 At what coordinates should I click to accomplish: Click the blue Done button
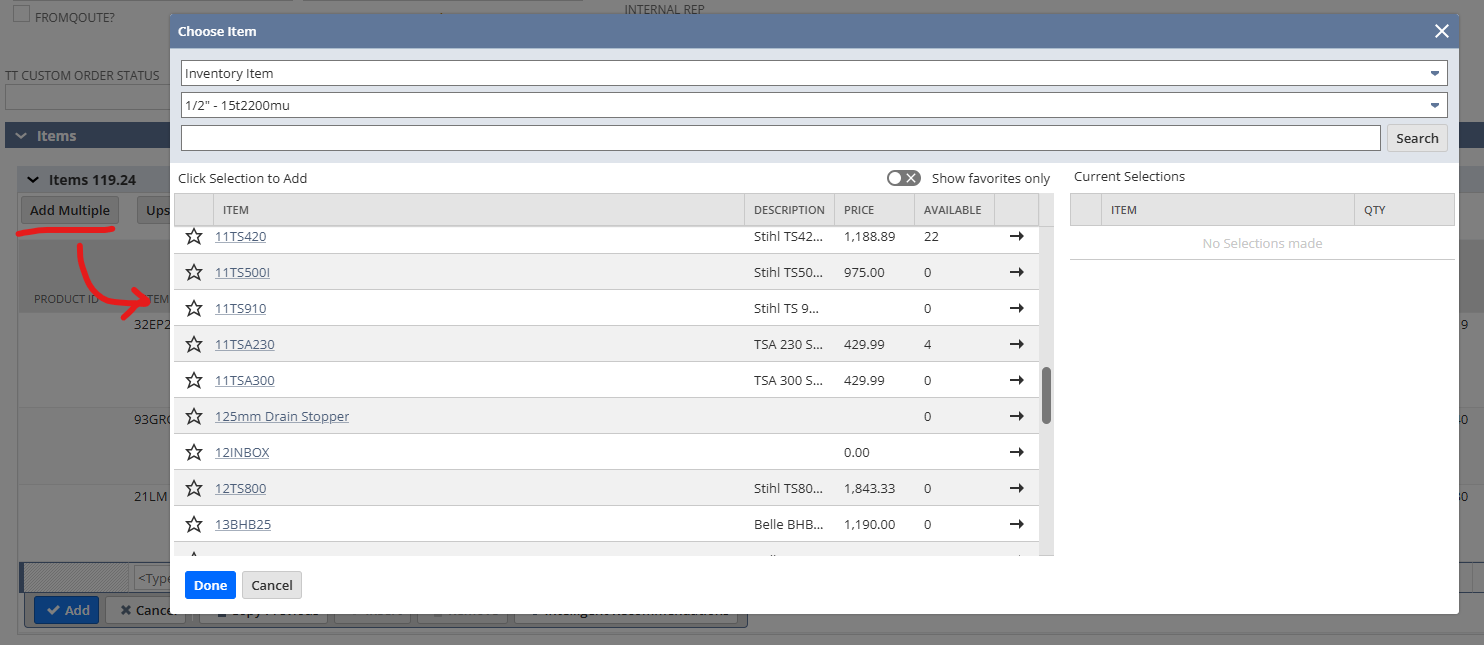coord(210,585)
